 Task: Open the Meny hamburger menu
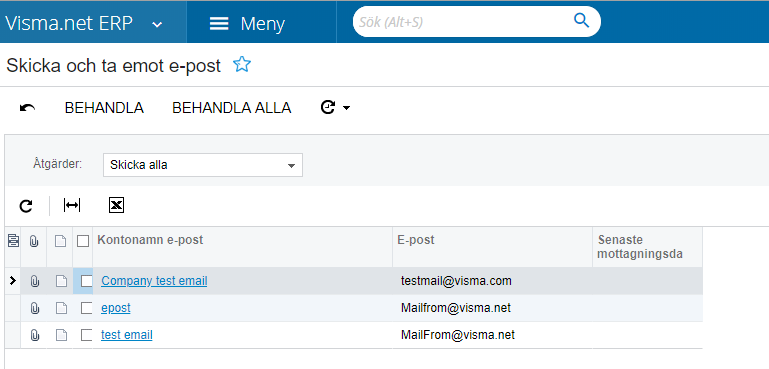pos(247,23)
